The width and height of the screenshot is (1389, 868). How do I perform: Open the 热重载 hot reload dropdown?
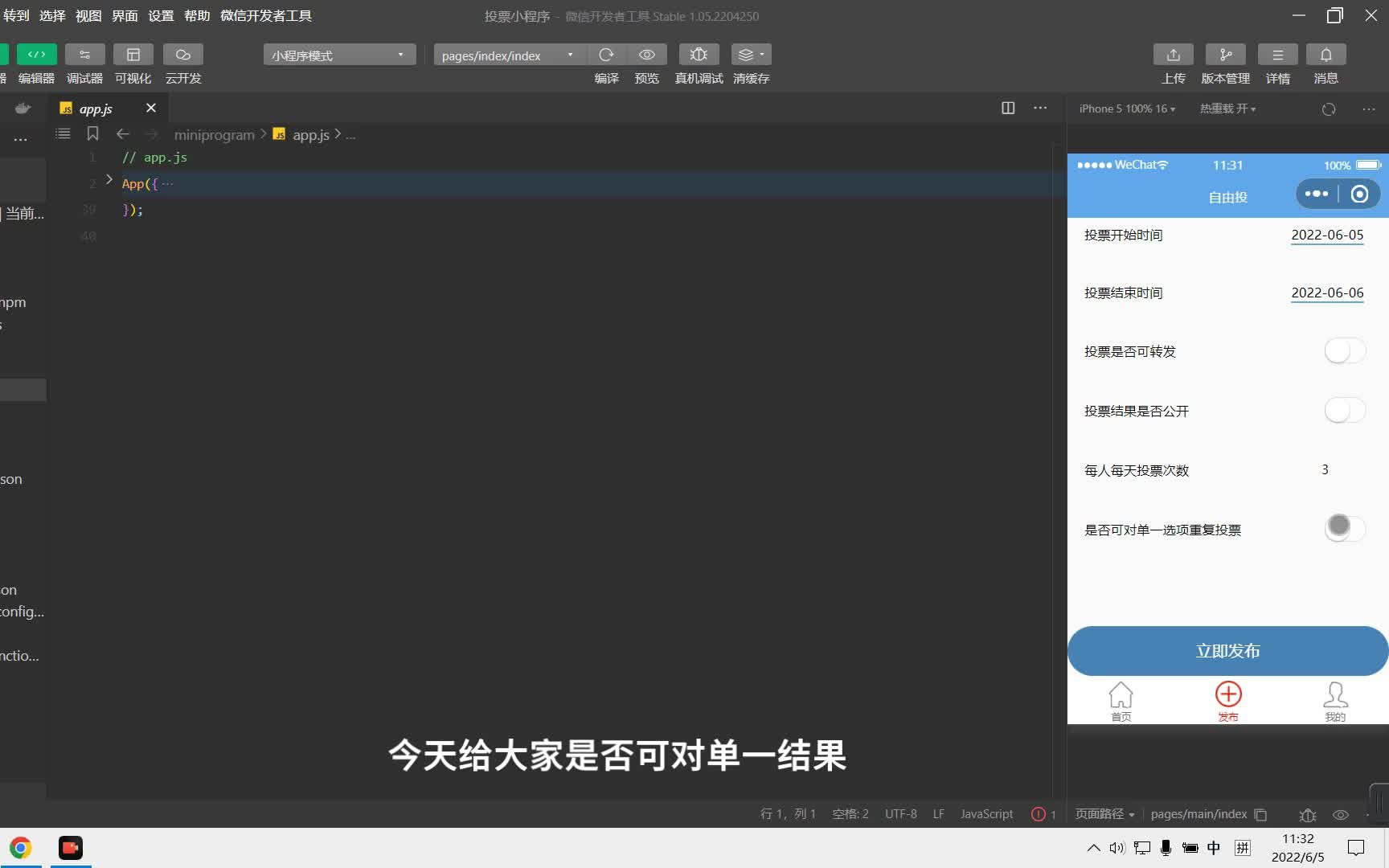click(x=1227, y=108)
